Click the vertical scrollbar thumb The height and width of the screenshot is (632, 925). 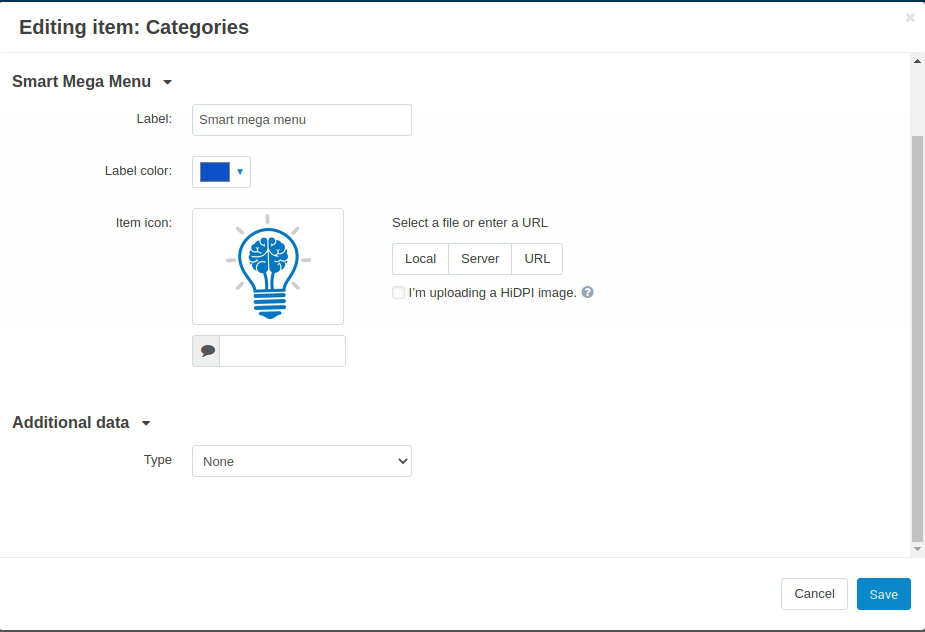tap(917, 339)
